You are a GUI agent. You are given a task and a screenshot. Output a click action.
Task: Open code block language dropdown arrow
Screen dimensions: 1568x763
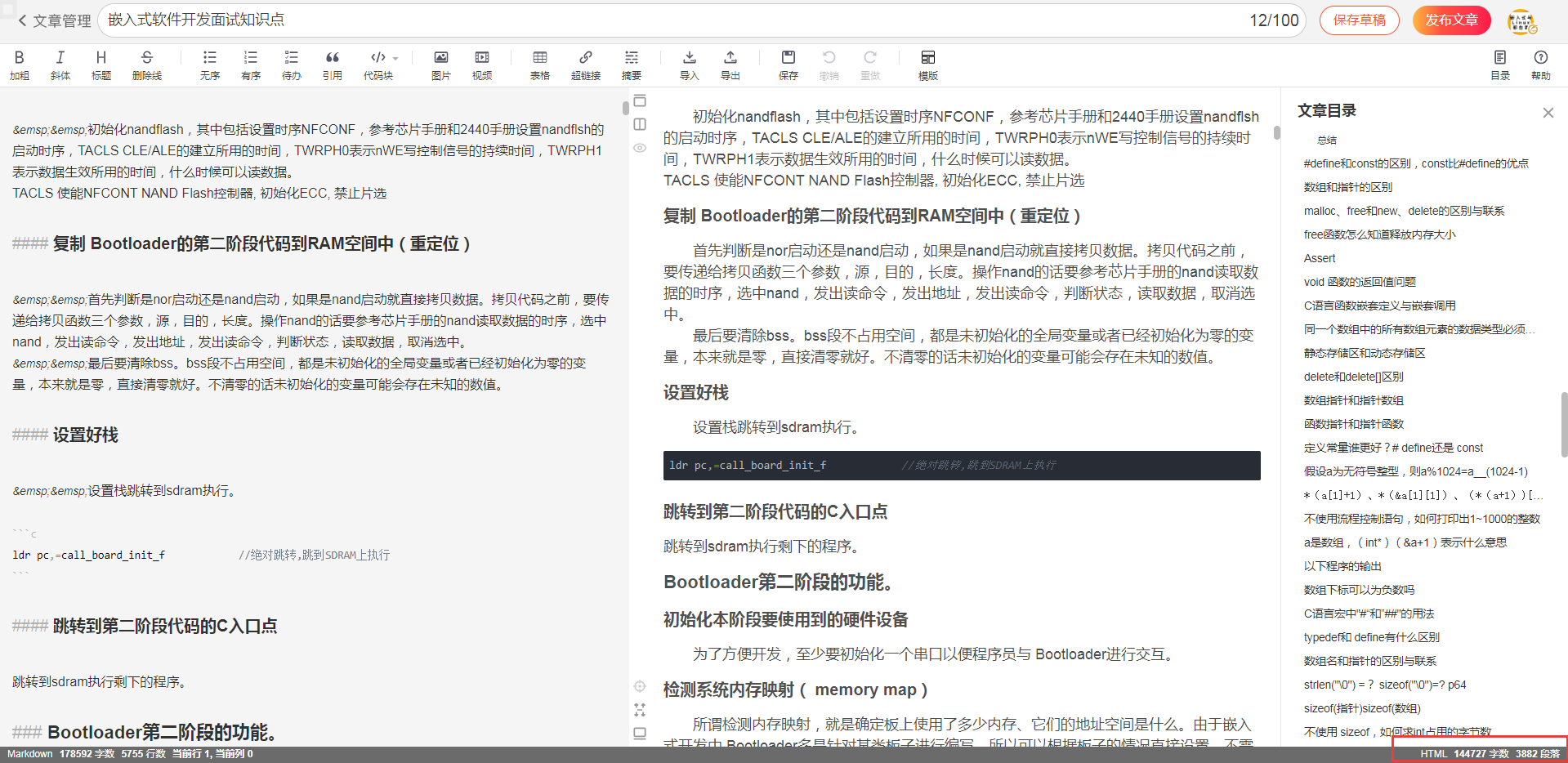pos(395,58)
